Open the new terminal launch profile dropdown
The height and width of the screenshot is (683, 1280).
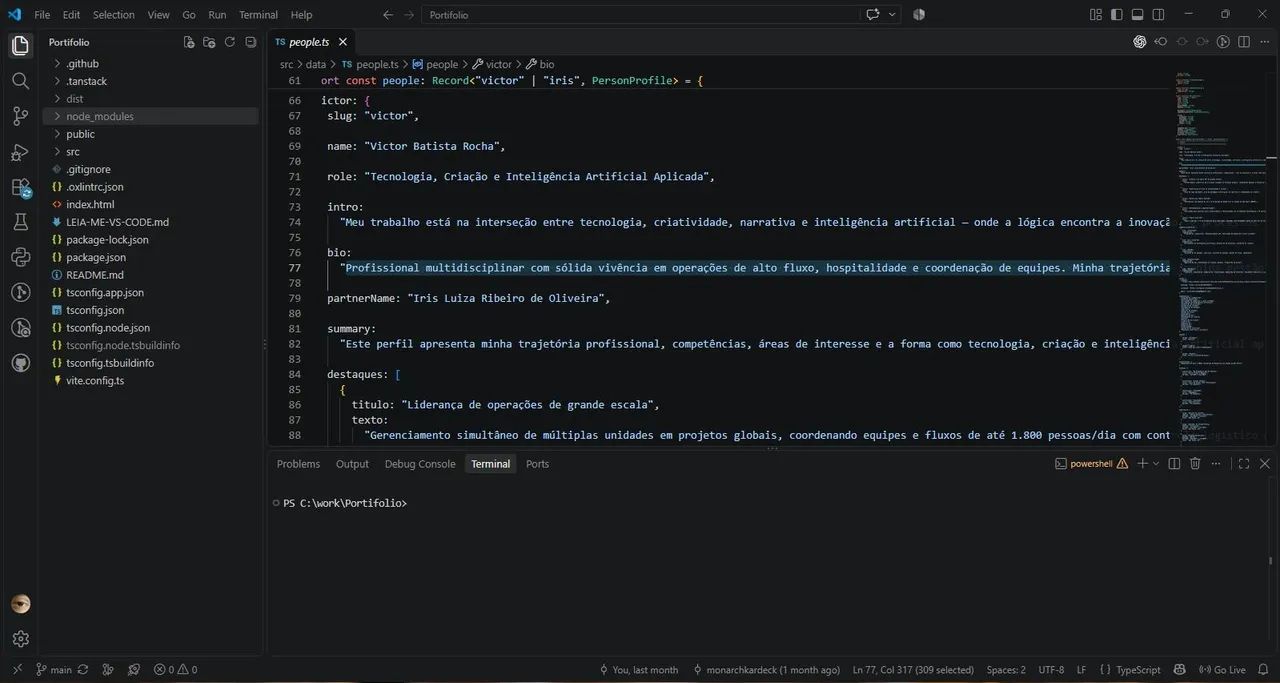coord(1156,464)
